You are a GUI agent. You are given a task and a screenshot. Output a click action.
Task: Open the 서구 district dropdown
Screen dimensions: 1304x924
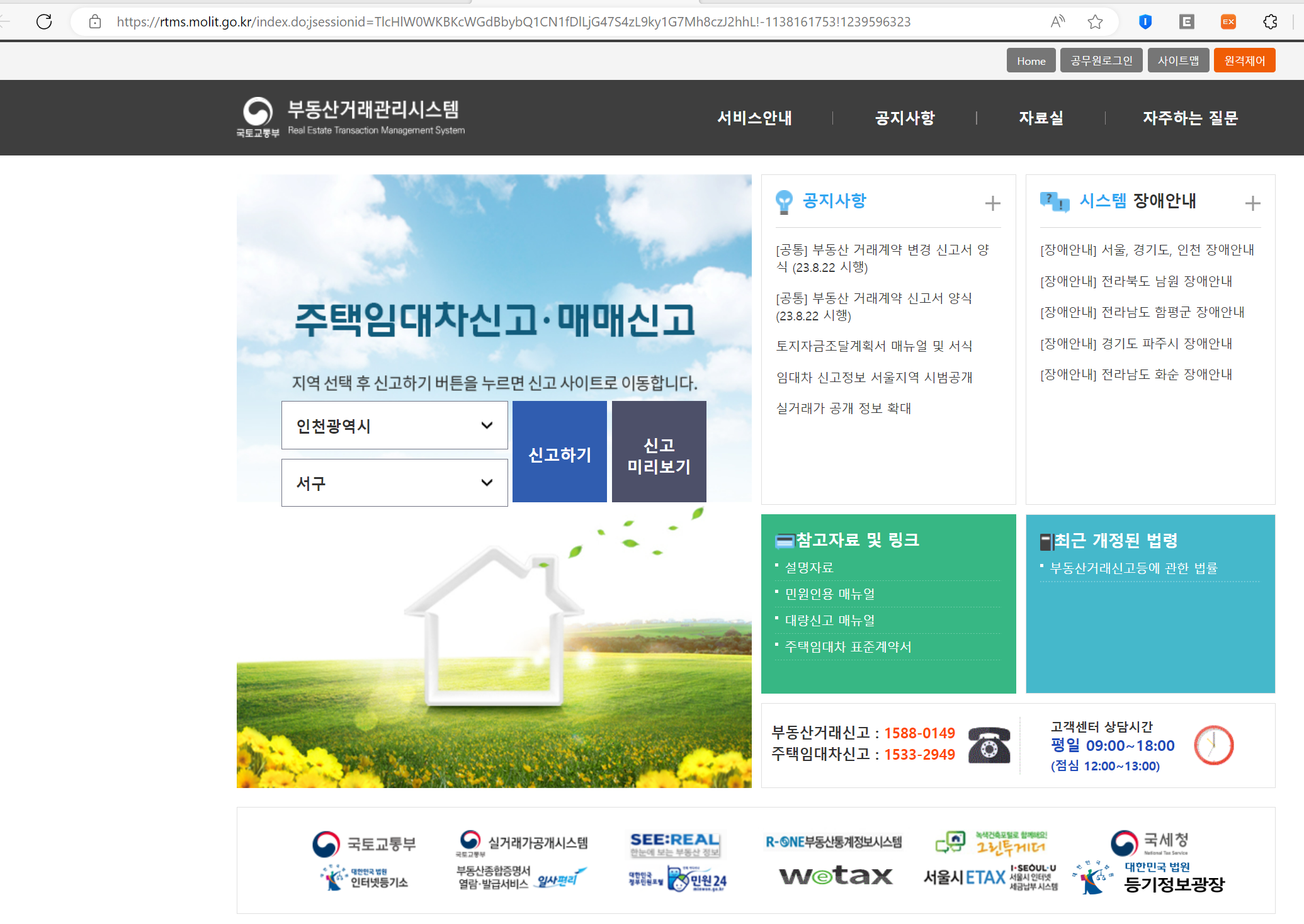pyautogui.click(x=394, y=483)
